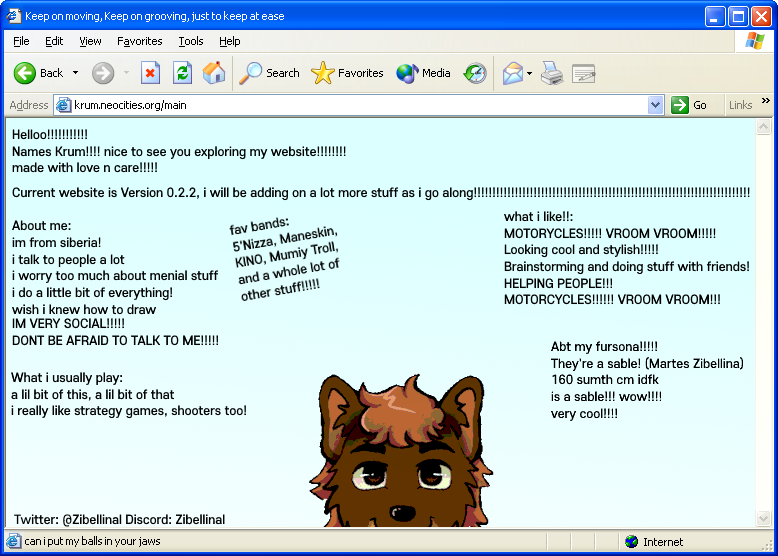The width and height of the screenshot is (778, 556).
Task: Expand the Mail button dropdown arrow
Action: click(x=529, y=73)
